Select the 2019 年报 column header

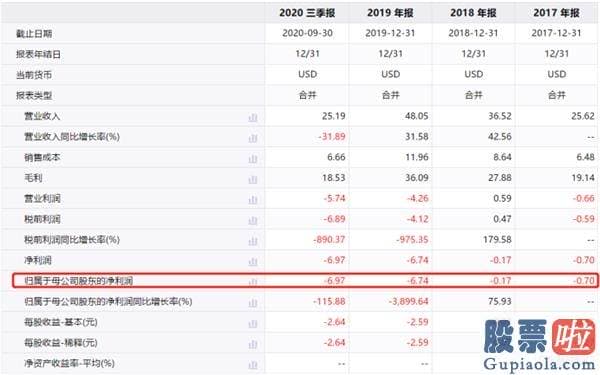390,13
